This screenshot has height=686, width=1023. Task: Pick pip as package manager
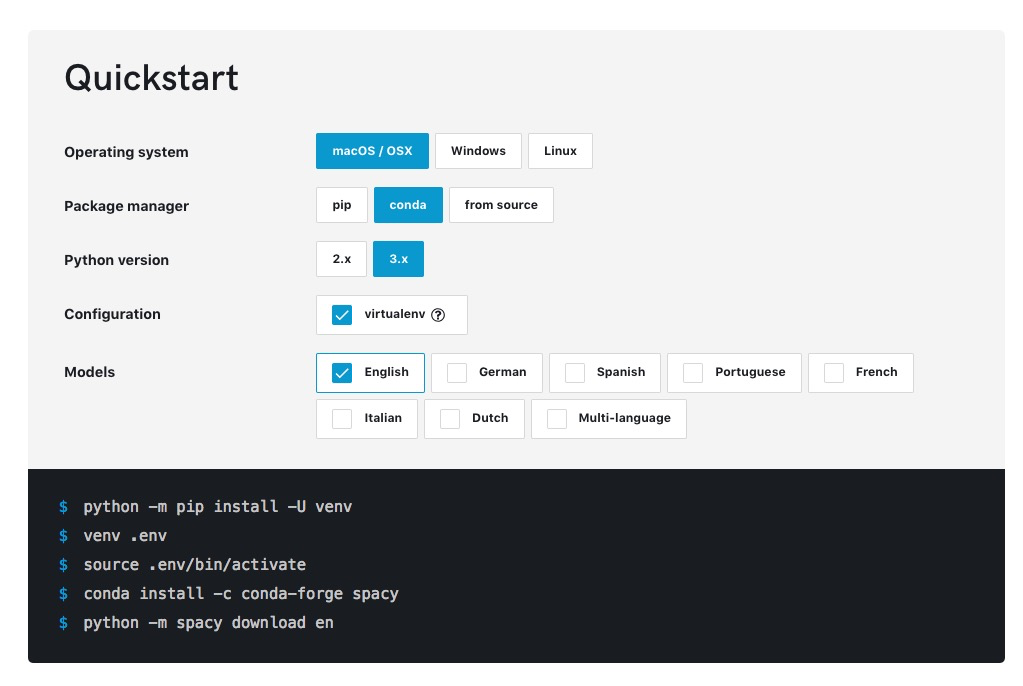tap(342, 205)
